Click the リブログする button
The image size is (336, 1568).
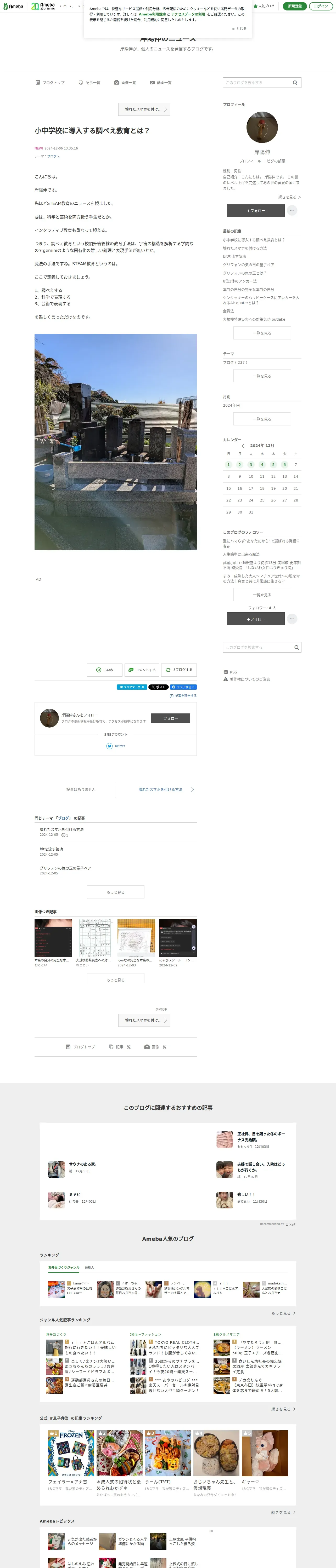[x=179, y=670]
